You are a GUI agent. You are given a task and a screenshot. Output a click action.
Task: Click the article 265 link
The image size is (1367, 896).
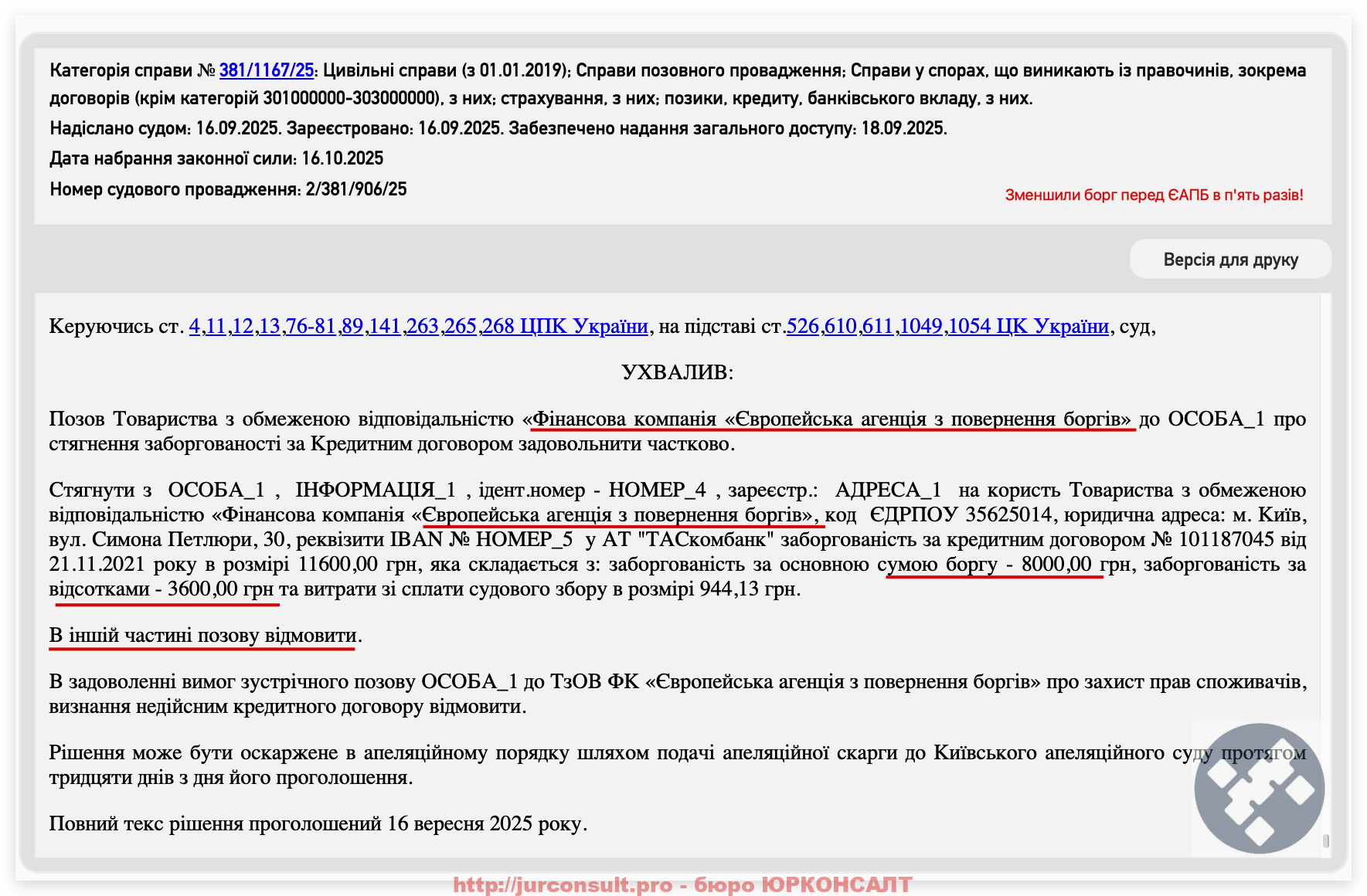[x=460, y=327]
